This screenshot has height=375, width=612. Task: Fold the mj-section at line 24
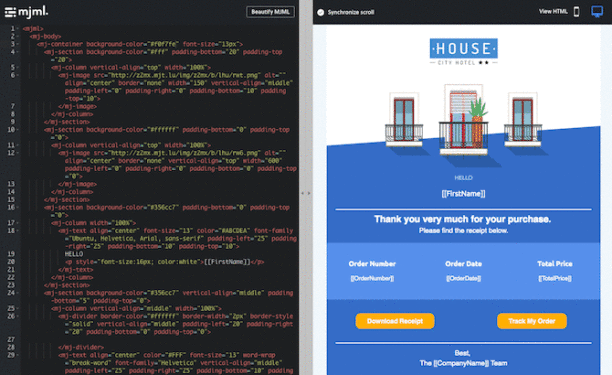click(x=18, y=293)
